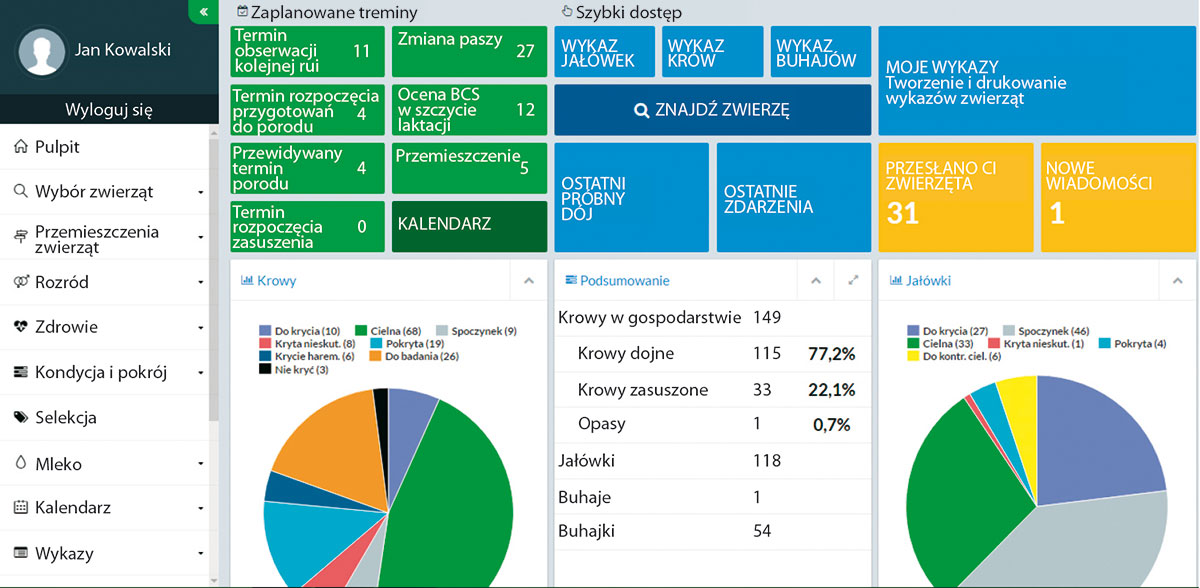The height and width of the screenshot is (588, 1200).
Task: Click the Wybór zwierząt magnifier icon
Action: [x=20, y=191]
